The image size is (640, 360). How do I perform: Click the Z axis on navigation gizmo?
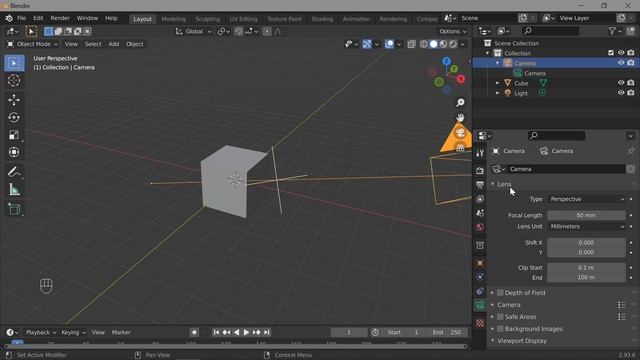pos(447,62)
